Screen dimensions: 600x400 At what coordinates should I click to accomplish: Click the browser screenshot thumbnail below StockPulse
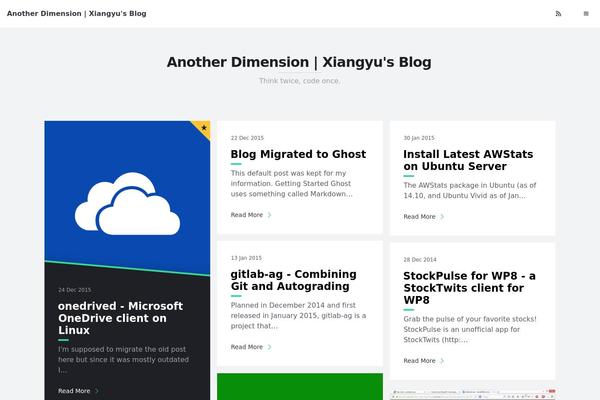473,393
